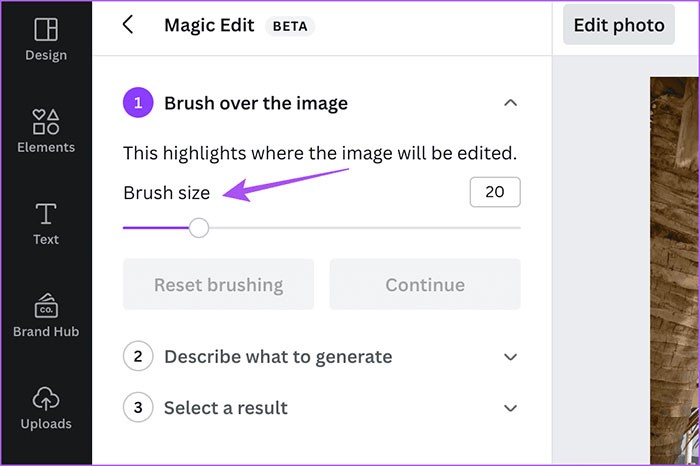Click the photo preview on the canvas

point(675,270)
